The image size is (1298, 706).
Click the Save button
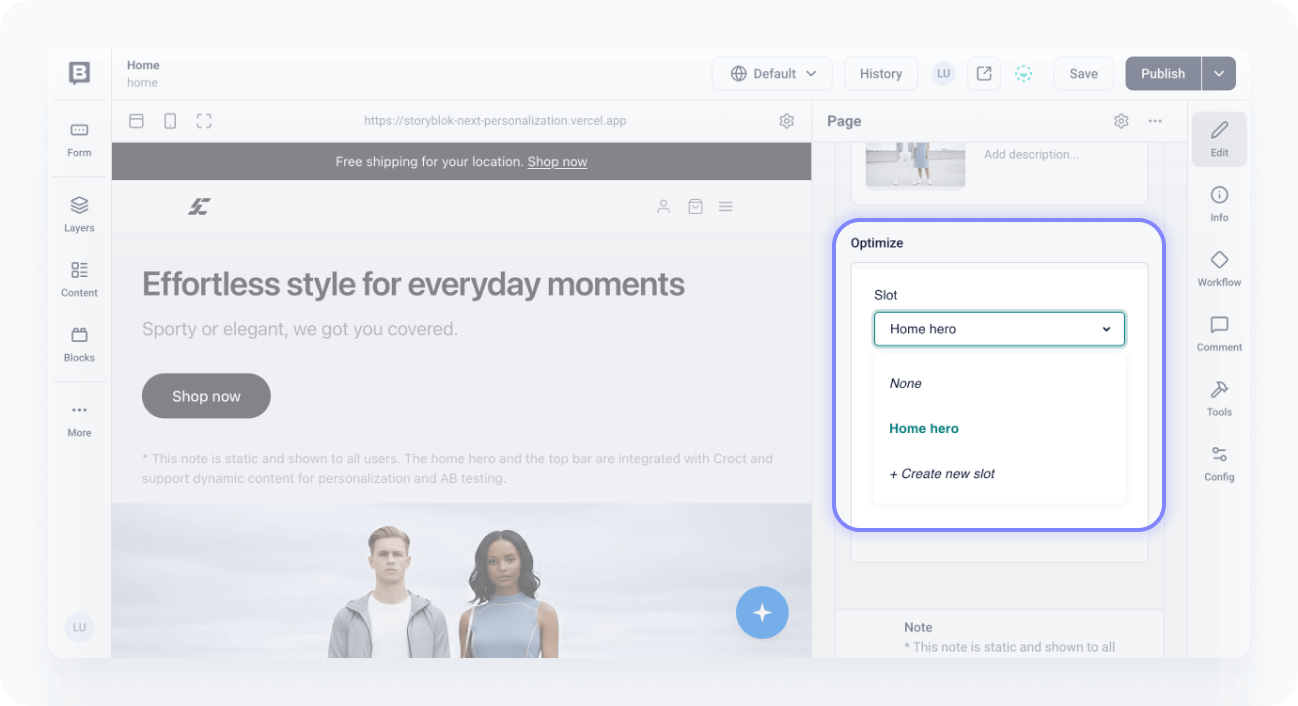(1083, 73)
